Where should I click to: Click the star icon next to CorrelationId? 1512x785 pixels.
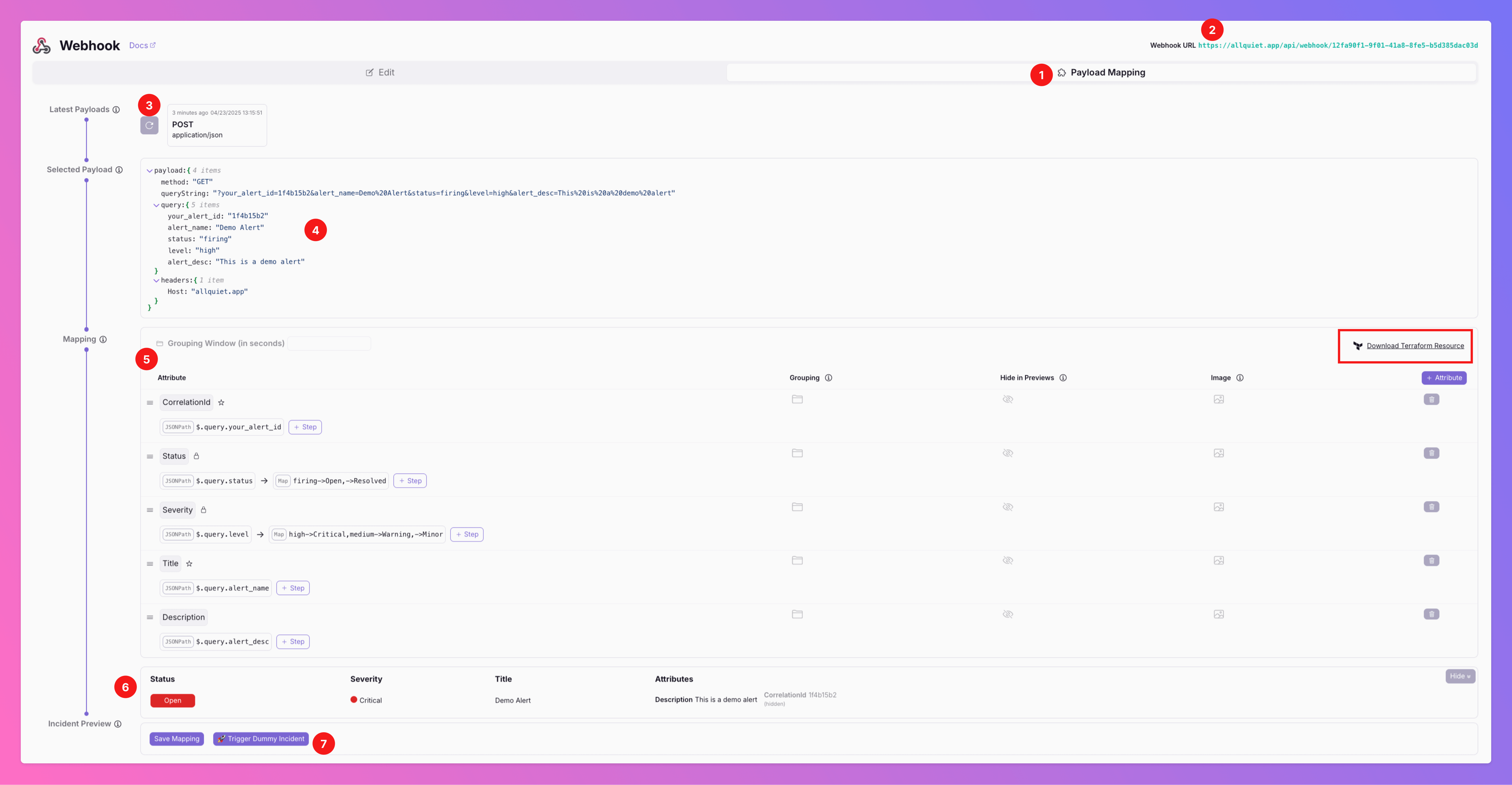click(x=221, y=402)
